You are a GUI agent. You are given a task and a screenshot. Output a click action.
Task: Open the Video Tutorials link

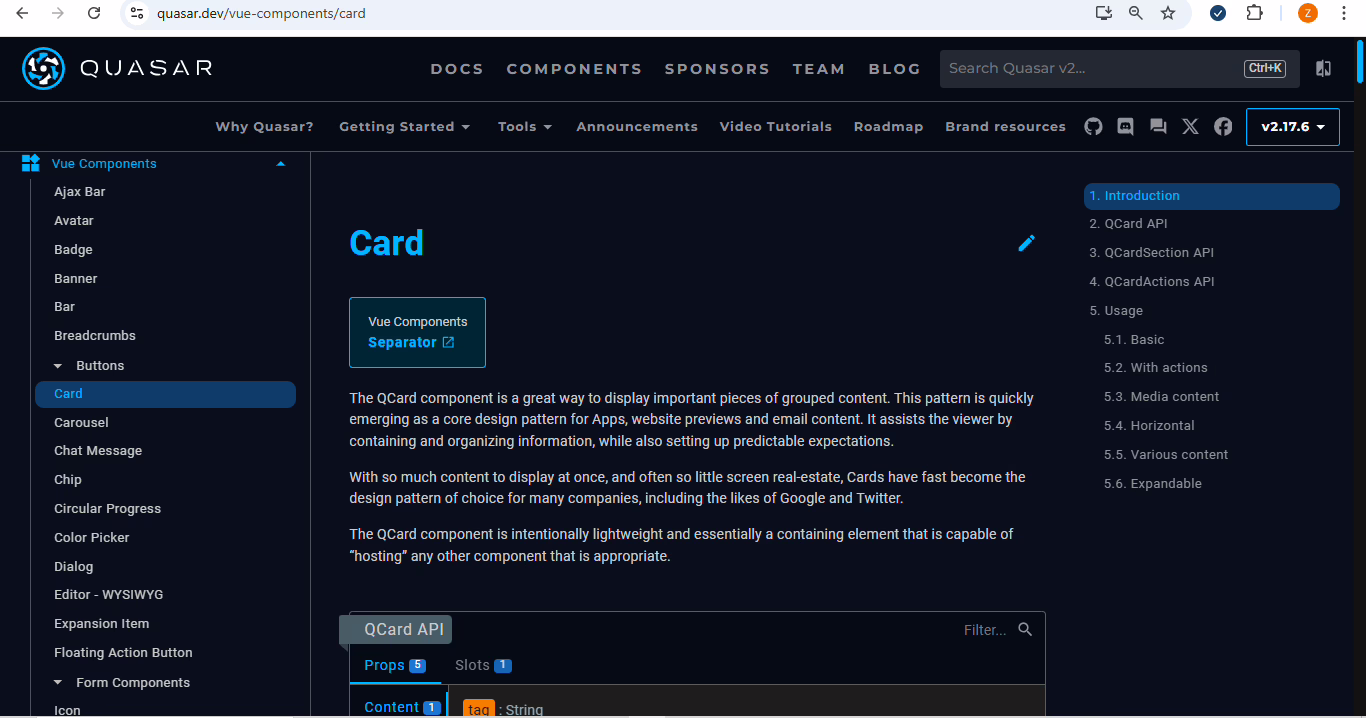coord(776,126)
